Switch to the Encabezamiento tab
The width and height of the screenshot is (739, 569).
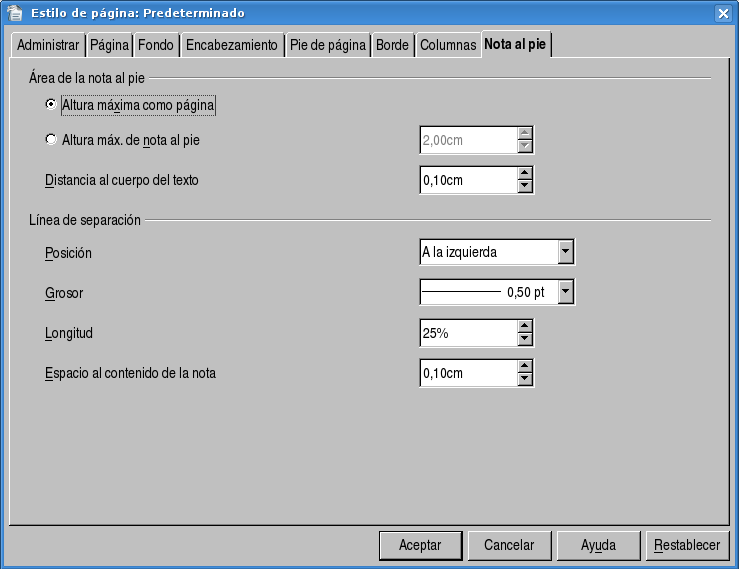(232, 46)
